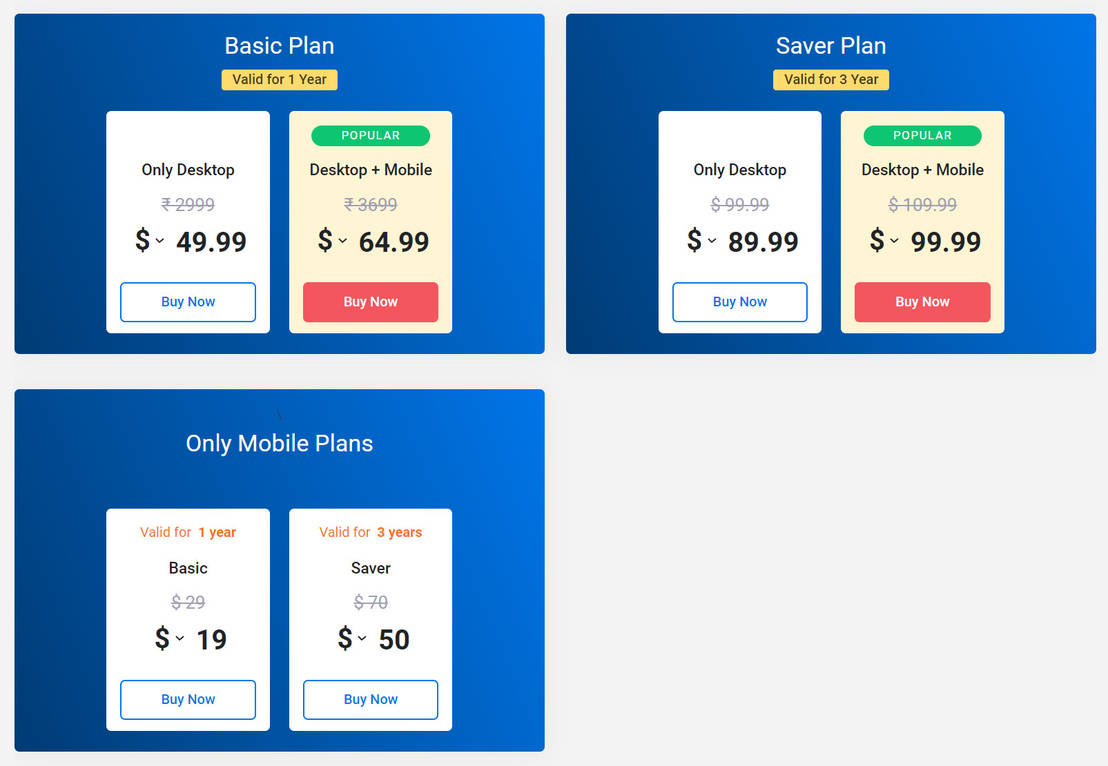
Task: Click the struck-through ₹ 3699 original price
Action: (370, 205)
